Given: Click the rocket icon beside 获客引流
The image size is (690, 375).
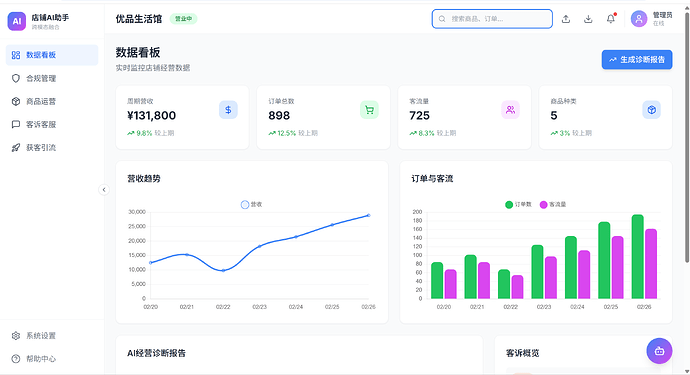Looking at the screenshot, I should (16, 147).
